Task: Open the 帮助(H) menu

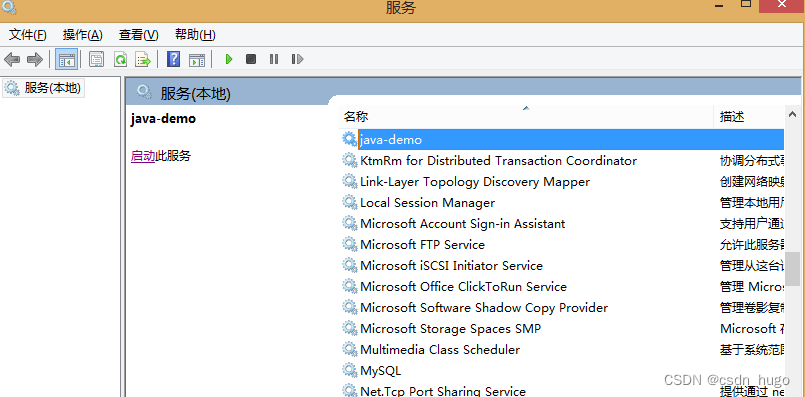Action: pos(195,35)
